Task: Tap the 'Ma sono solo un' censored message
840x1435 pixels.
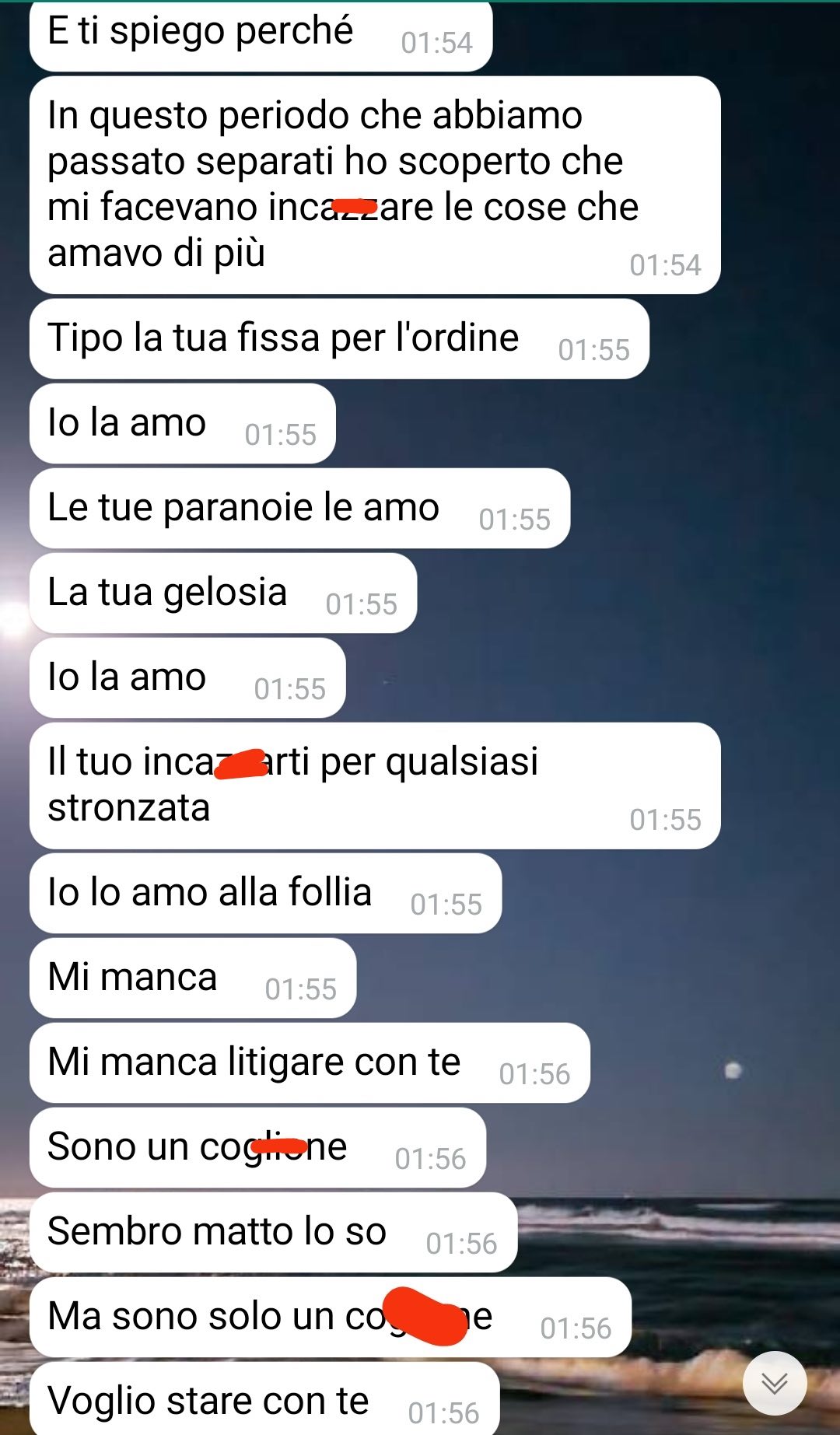Action: tap(331, 1318)
